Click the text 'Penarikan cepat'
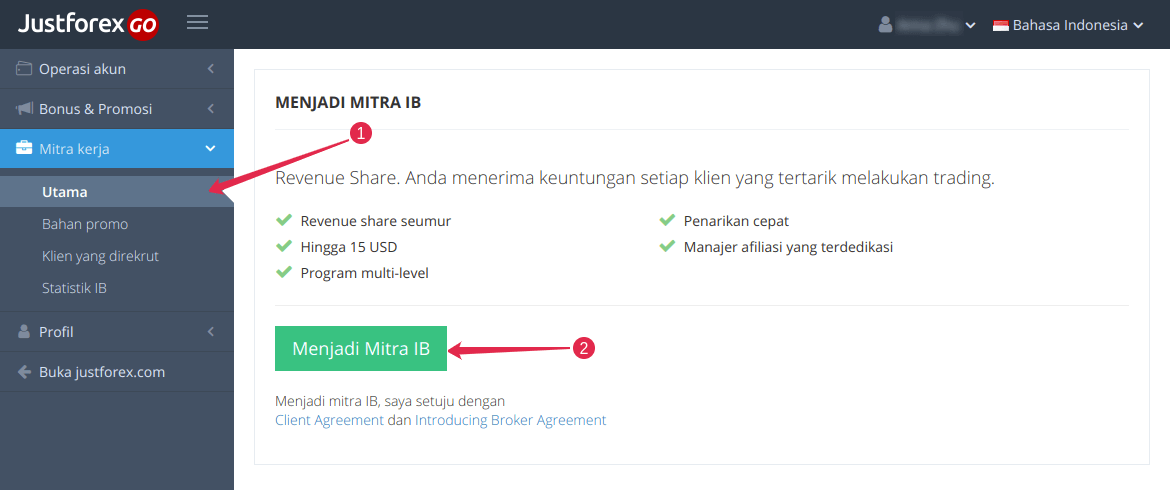The height and width of the screenshot is (490, 1170). coord(736,221)
